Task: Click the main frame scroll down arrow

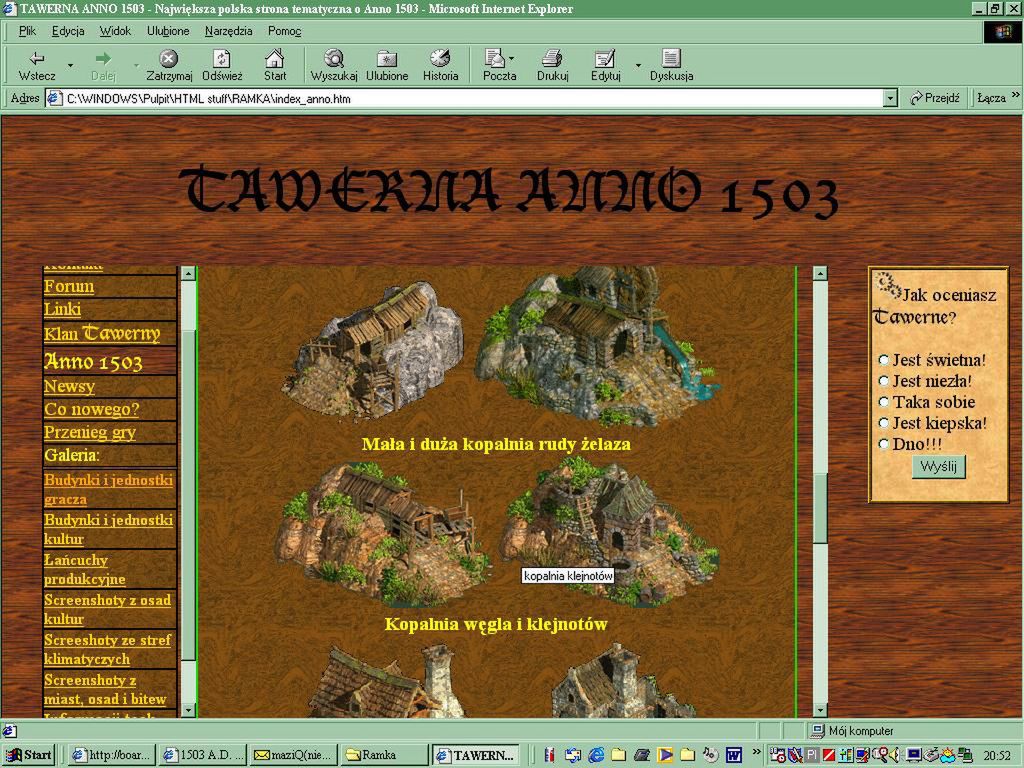Action: point(820,710)
